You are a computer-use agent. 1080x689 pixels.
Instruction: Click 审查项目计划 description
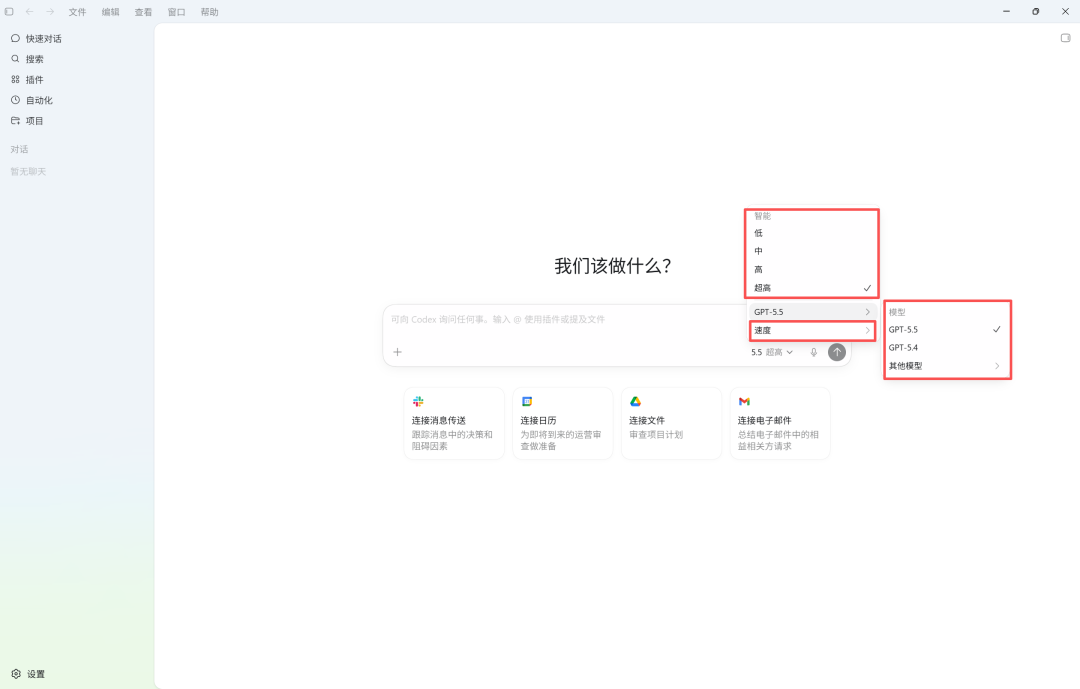click(656, 435)
